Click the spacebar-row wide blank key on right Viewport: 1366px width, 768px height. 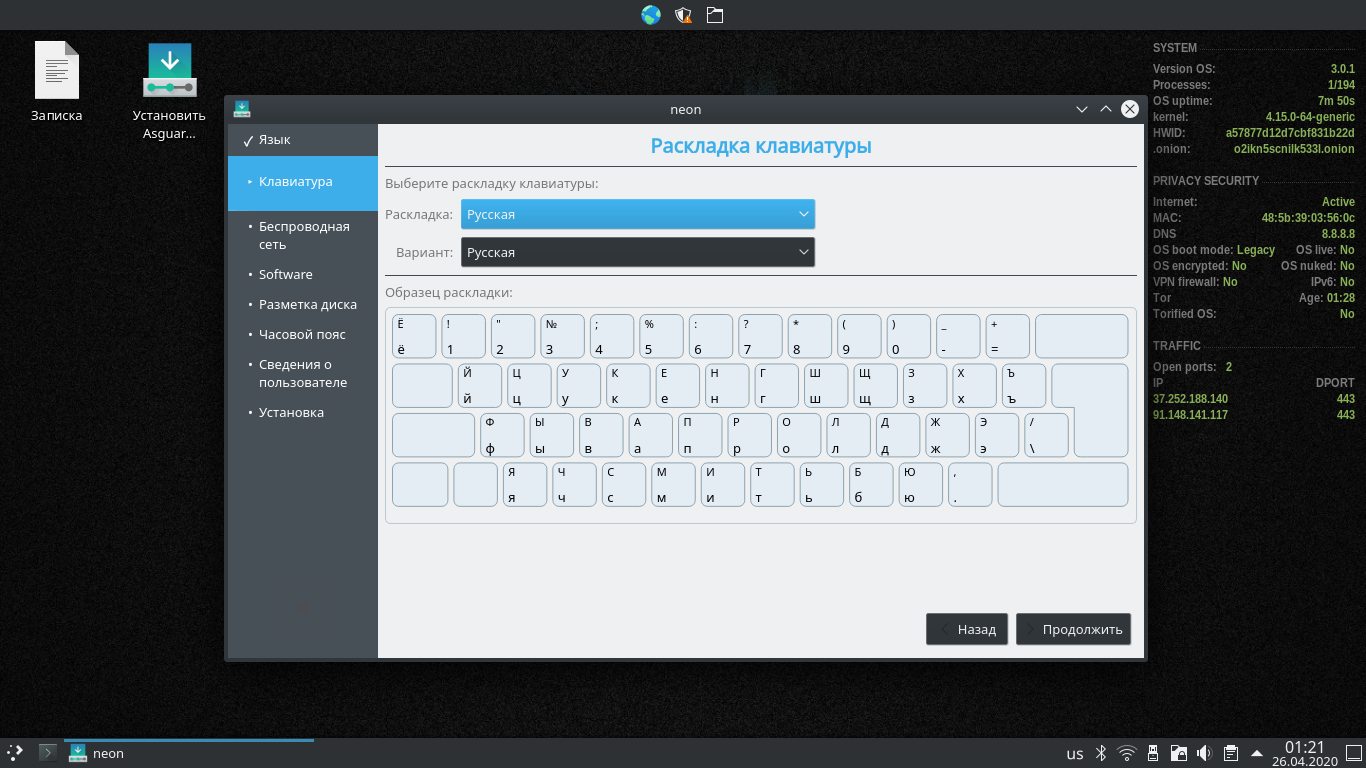coord(1062,484)
